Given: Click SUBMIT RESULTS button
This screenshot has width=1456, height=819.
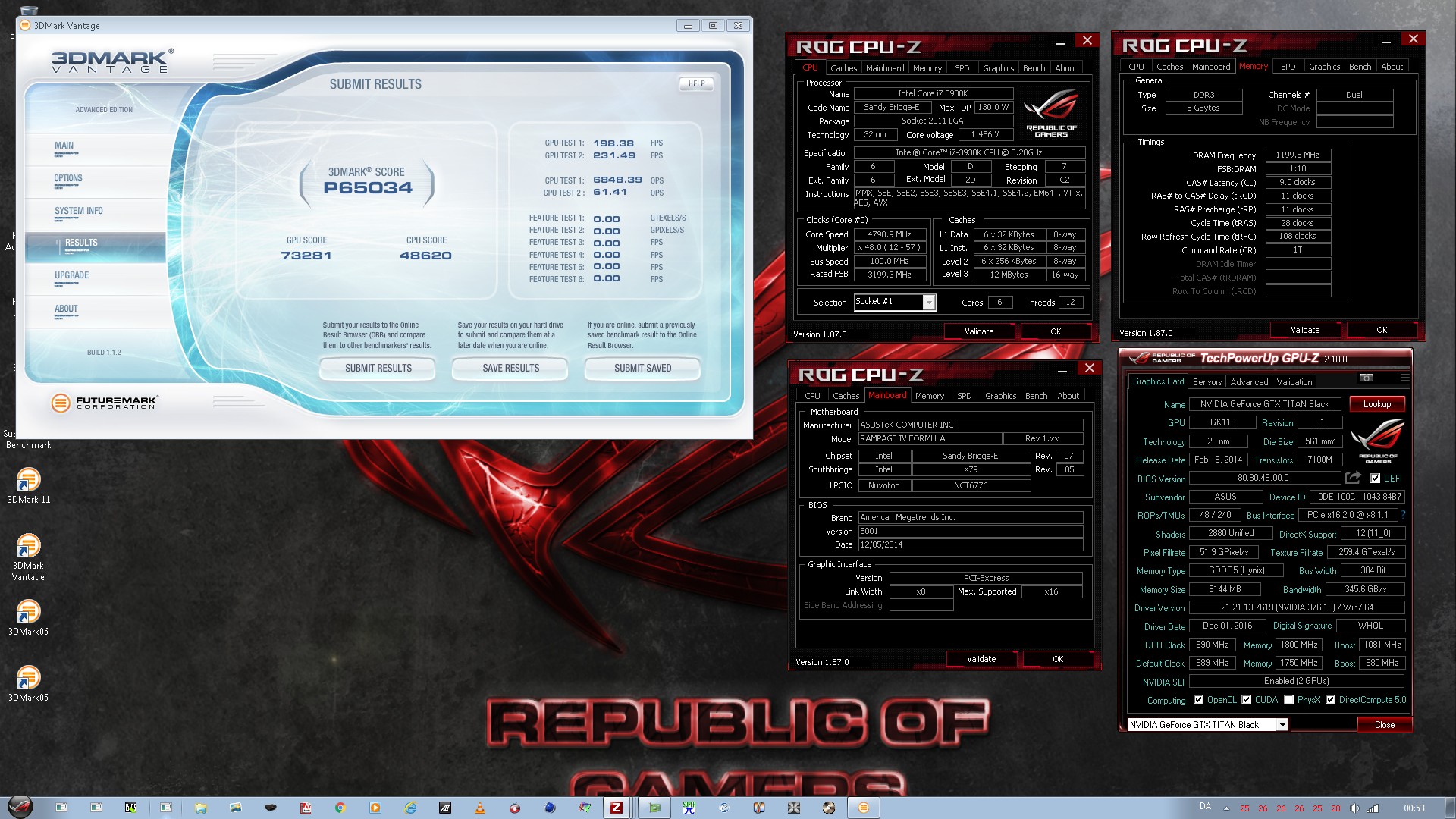Looking at the screenshot, I should (378, 368).
